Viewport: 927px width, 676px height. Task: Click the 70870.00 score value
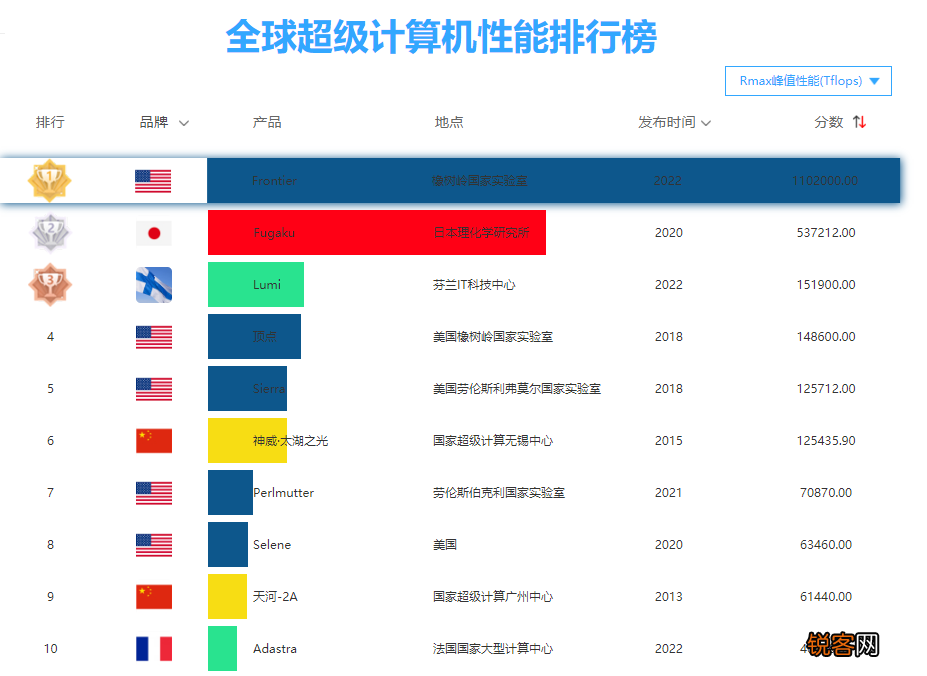coord(826,493)
